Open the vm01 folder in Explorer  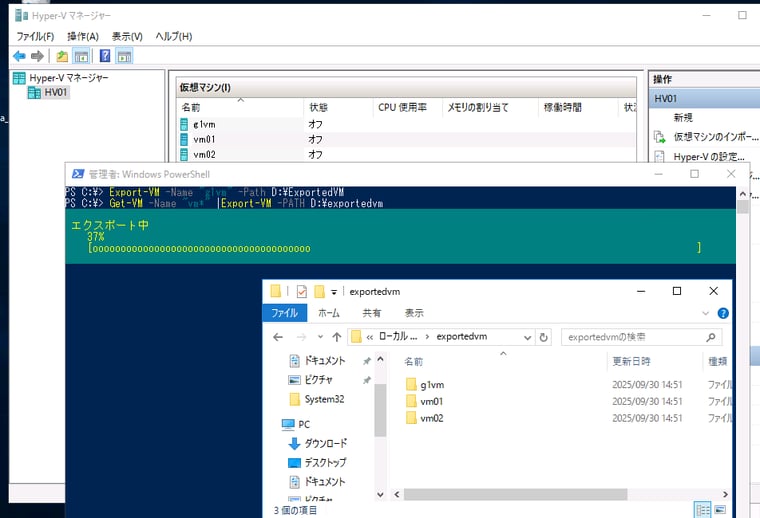coord(431,401)
